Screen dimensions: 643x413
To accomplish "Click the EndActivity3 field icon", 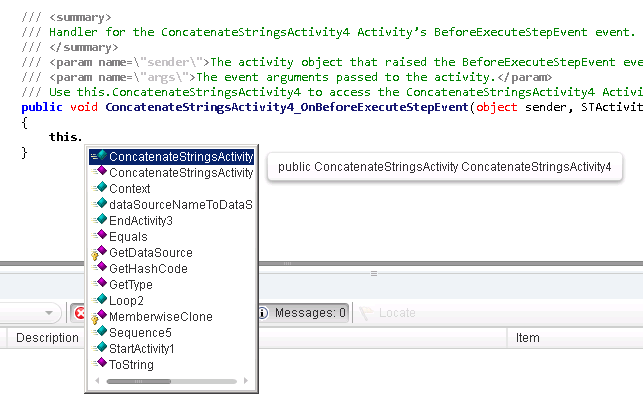I will [99, 220].
